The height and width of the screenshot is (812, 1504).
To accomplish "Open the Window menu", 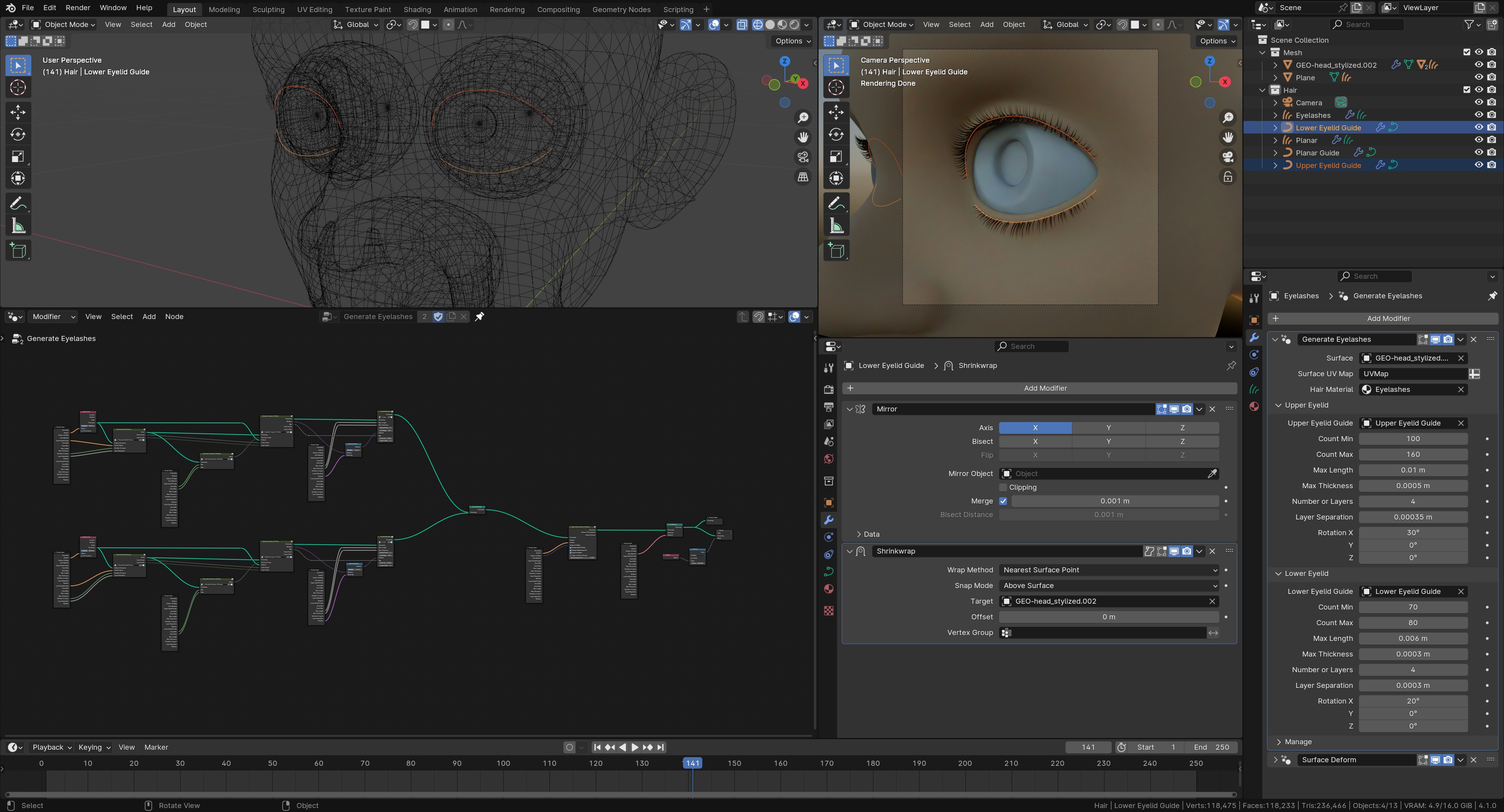I will [x=113, y=7].
